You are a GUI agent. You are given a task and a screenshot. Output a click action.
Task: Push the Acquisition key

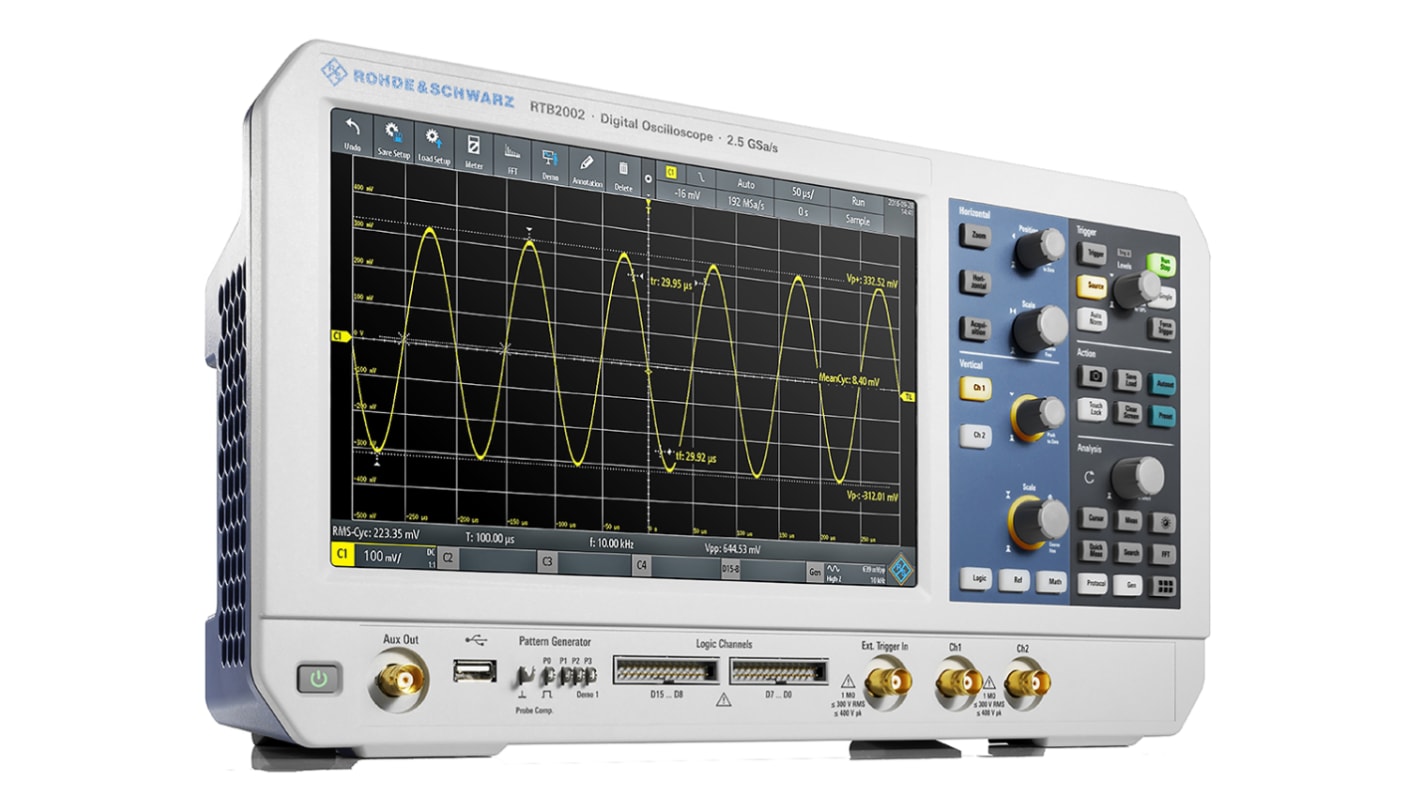pyautogui.click(x=974, y=328)
